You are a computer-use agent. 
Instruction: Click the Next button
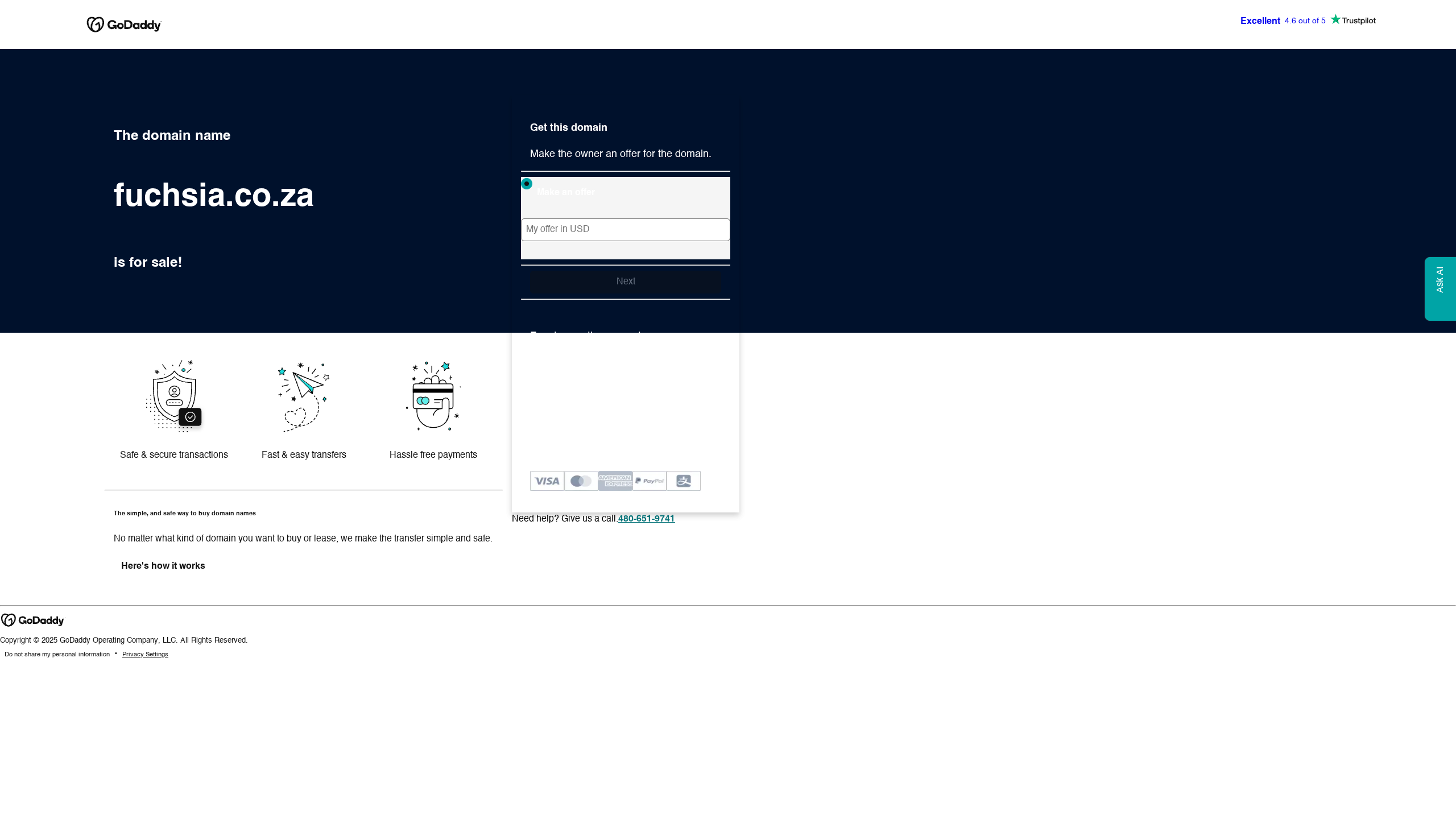[626, 282]
